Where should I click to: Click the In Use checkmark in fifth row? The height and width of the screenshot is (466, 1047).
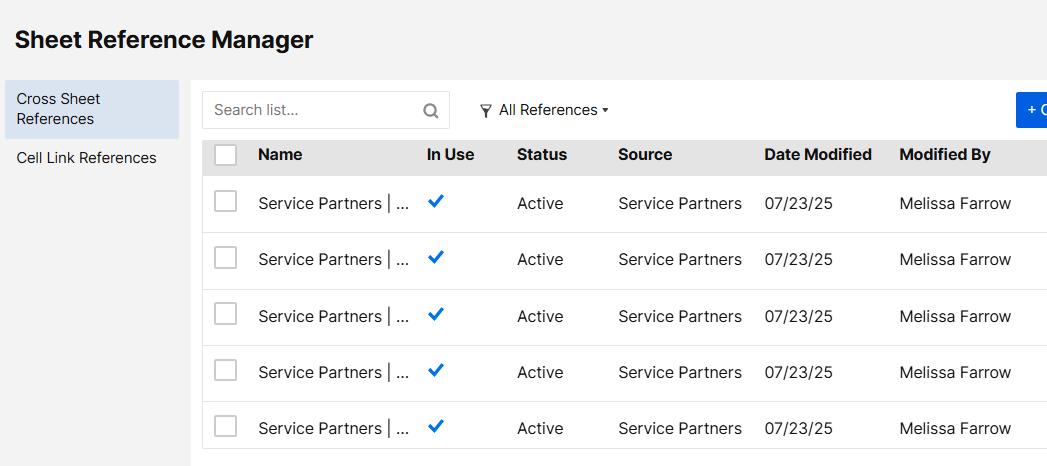pos(436,426)
